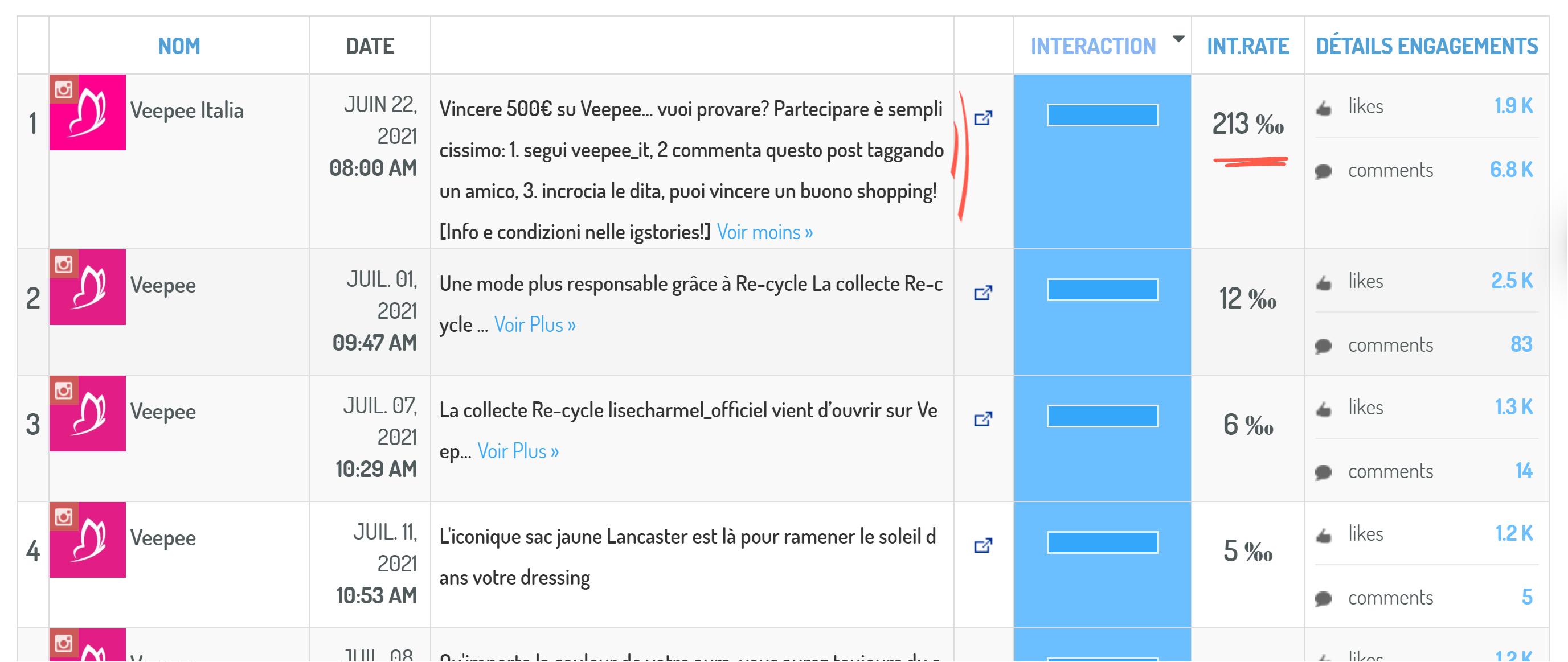
Task: Click Veepee thumbnail in row 3
Action: click(x=88, y=414)
